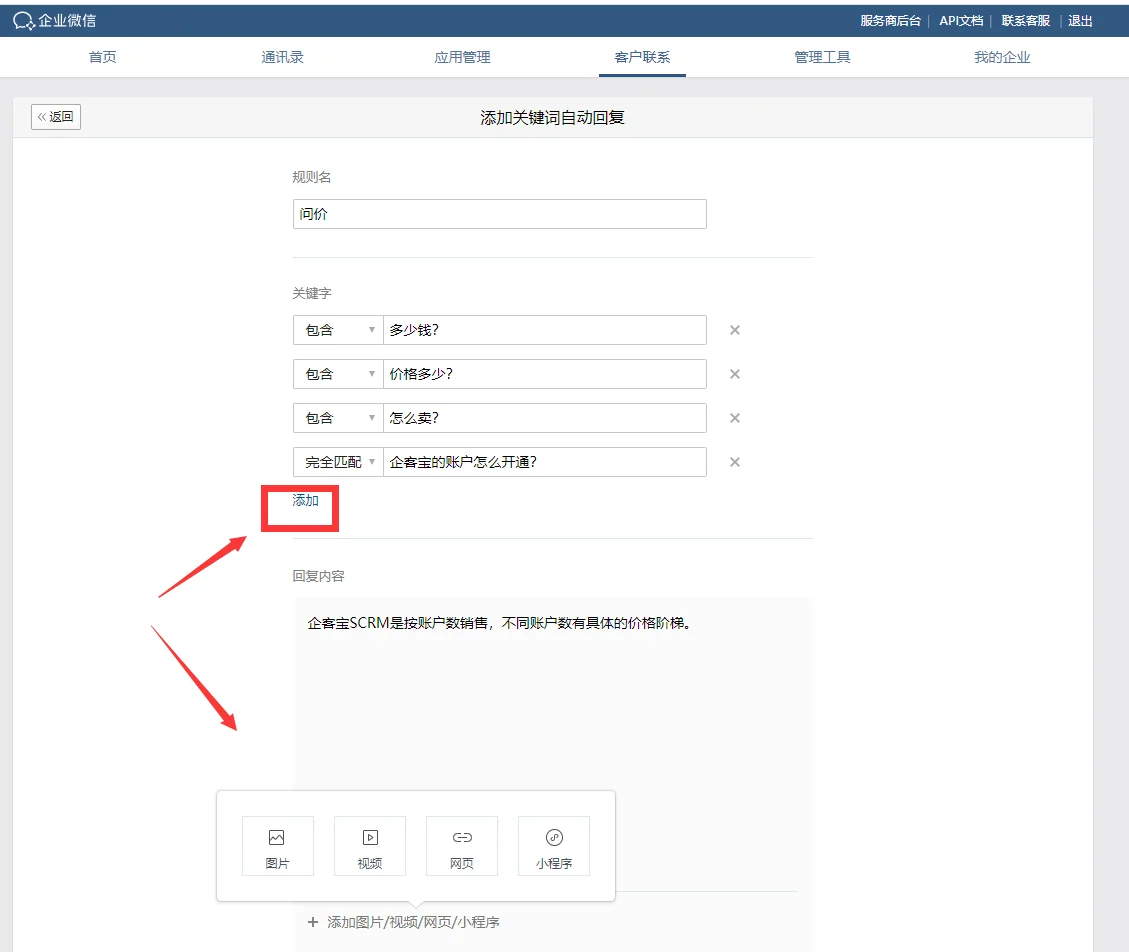
Task: Switch to the 我的企业 tab
Action: pyautogui.click(x=1002, y=57)
